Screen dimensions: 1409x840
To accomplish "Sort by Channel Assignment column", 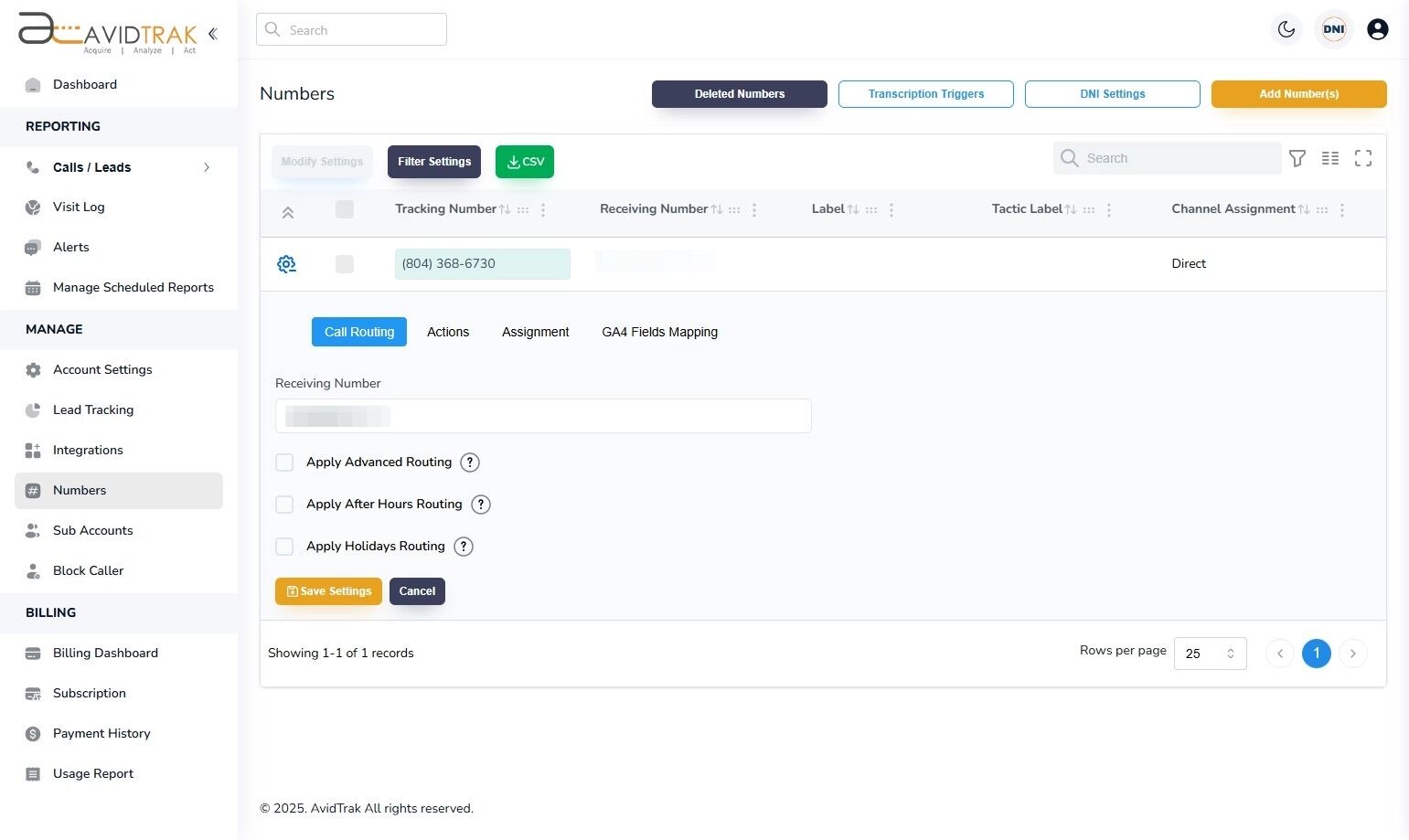I will click(1304, 209).
